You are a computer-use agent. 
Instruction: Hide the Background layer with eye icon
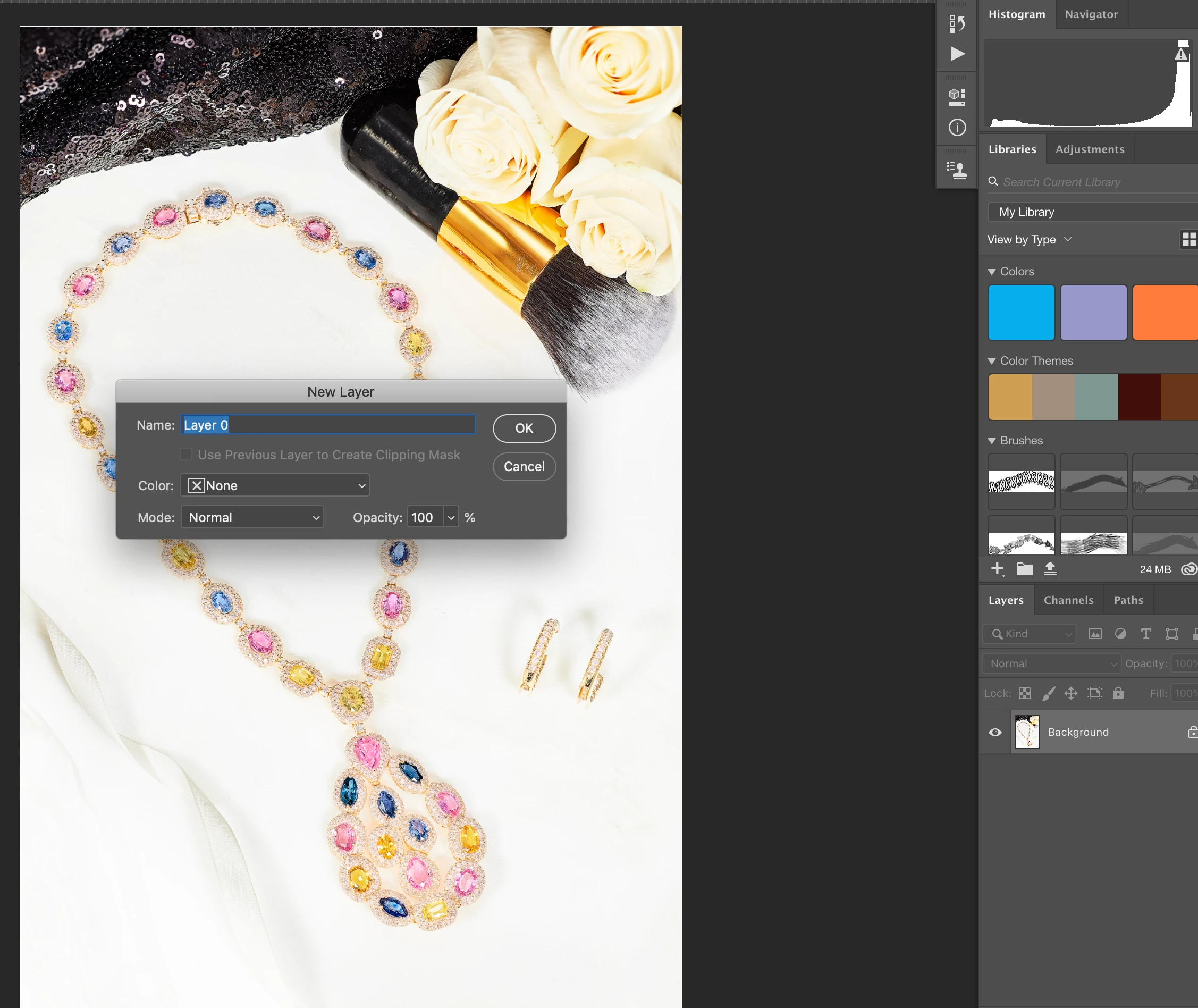[x=995, y=732]
